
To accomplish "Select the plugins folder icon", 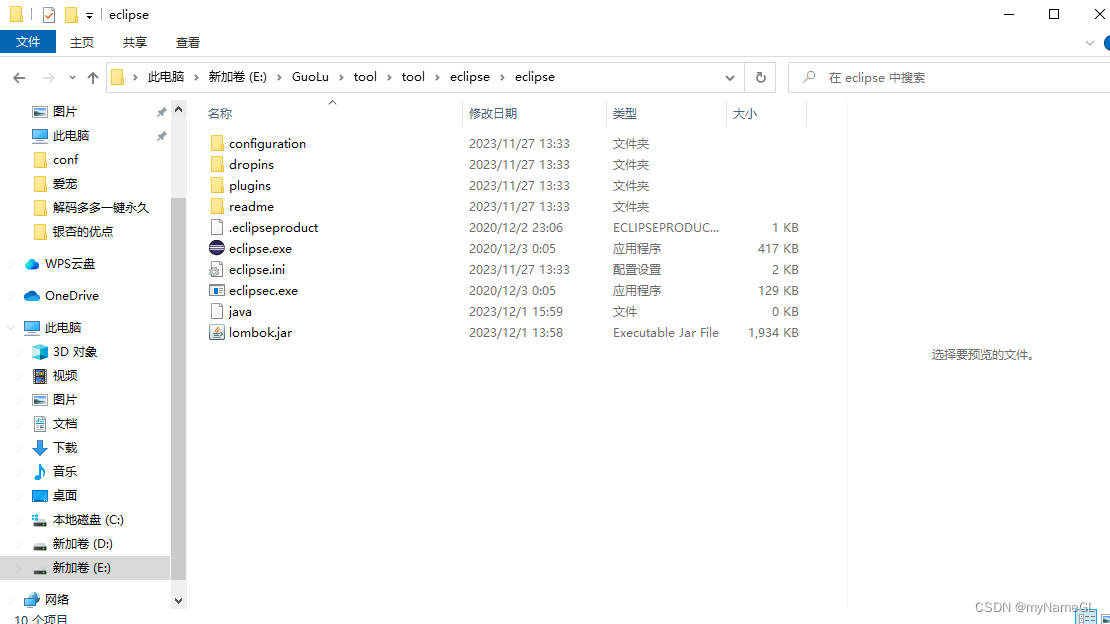I will point(217,186).
